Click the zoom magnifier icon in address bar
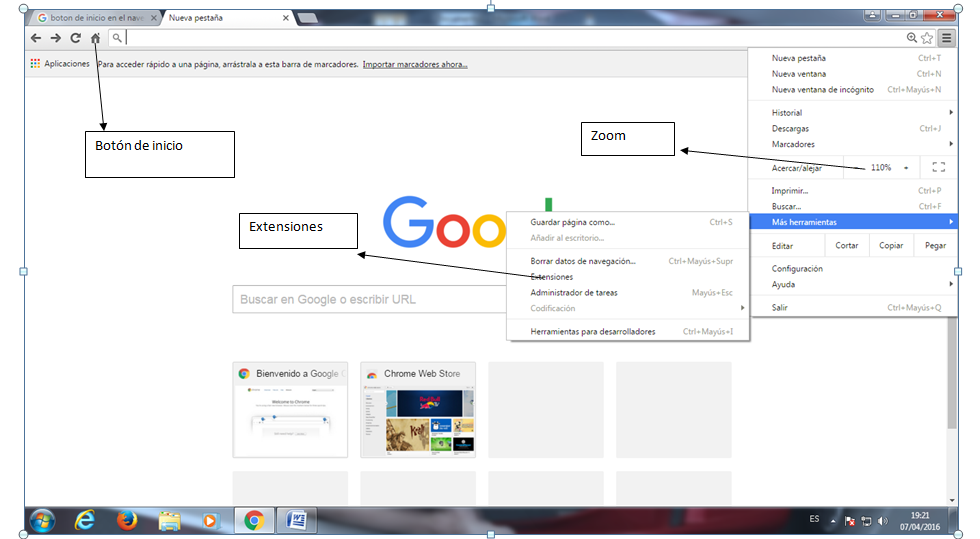980x539 pixels. (x=912, y=38)
